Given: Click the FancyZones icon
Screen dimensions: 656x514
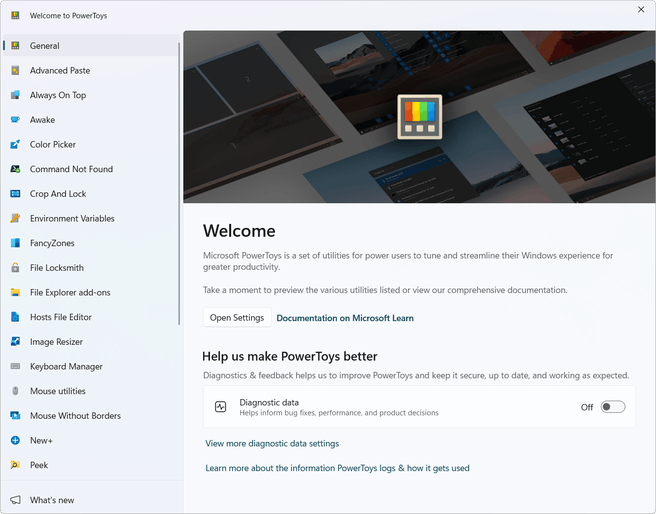Looking at the screenshot, I should [x=15, y=243].
